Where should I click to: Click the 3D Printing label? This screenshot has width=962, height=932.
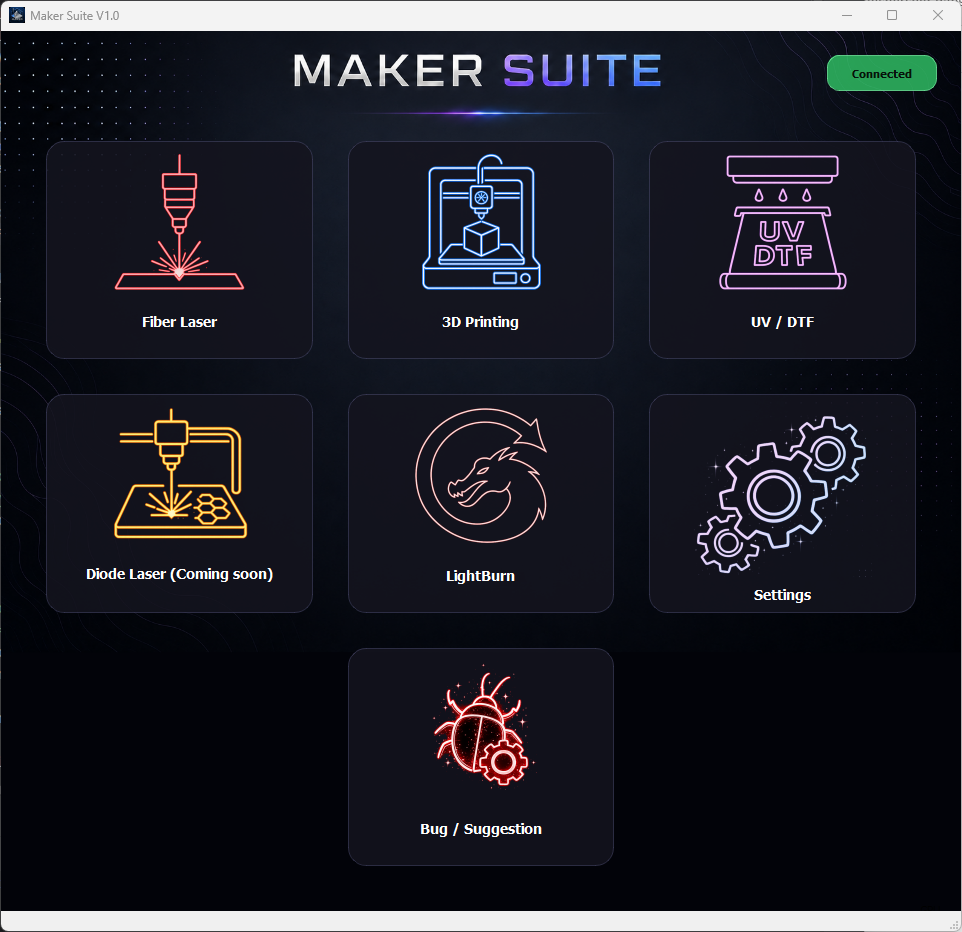(x=480, y=322)
